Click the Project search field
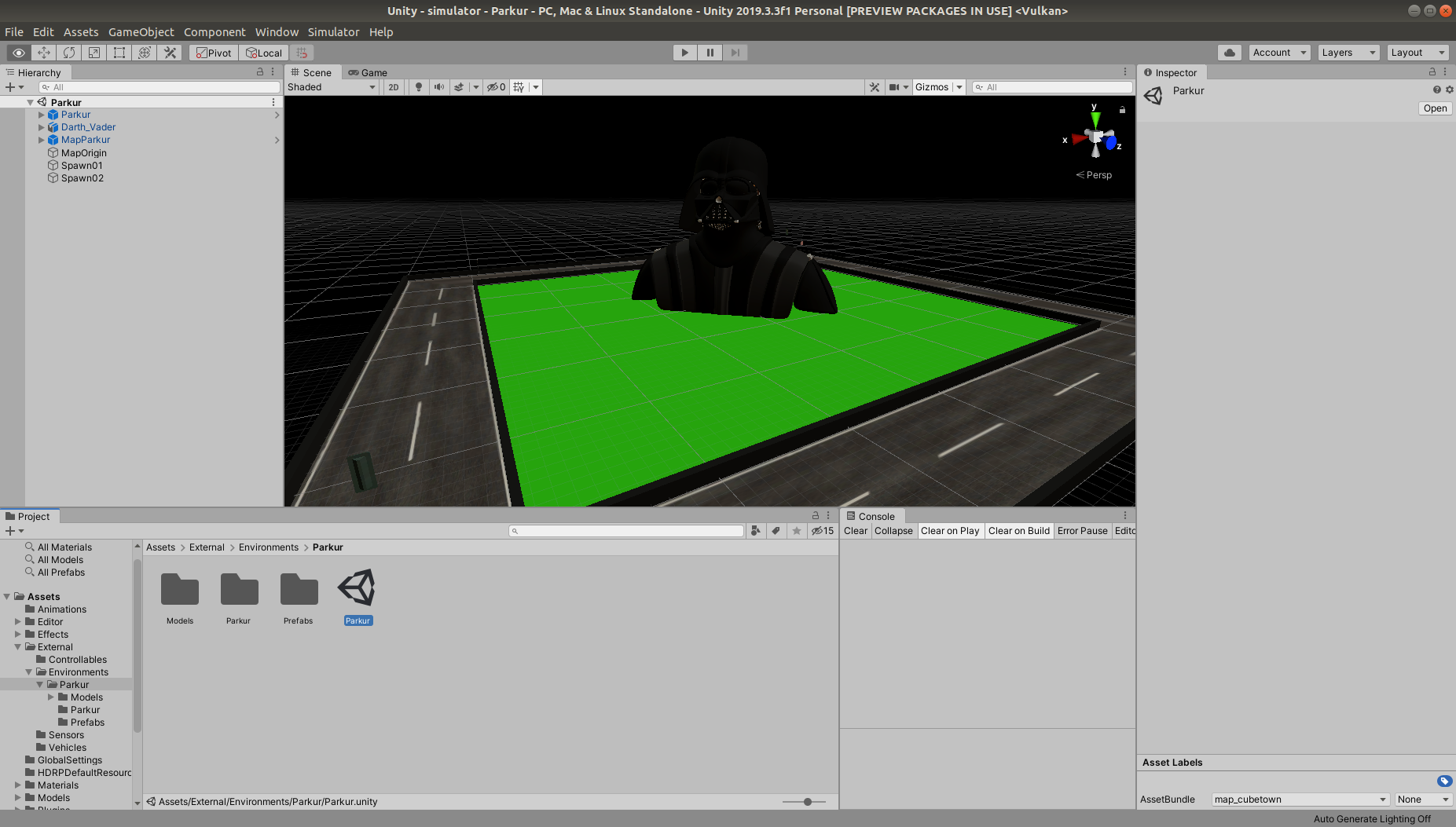This screenshot has width=1456, height=827. point(626,531)
